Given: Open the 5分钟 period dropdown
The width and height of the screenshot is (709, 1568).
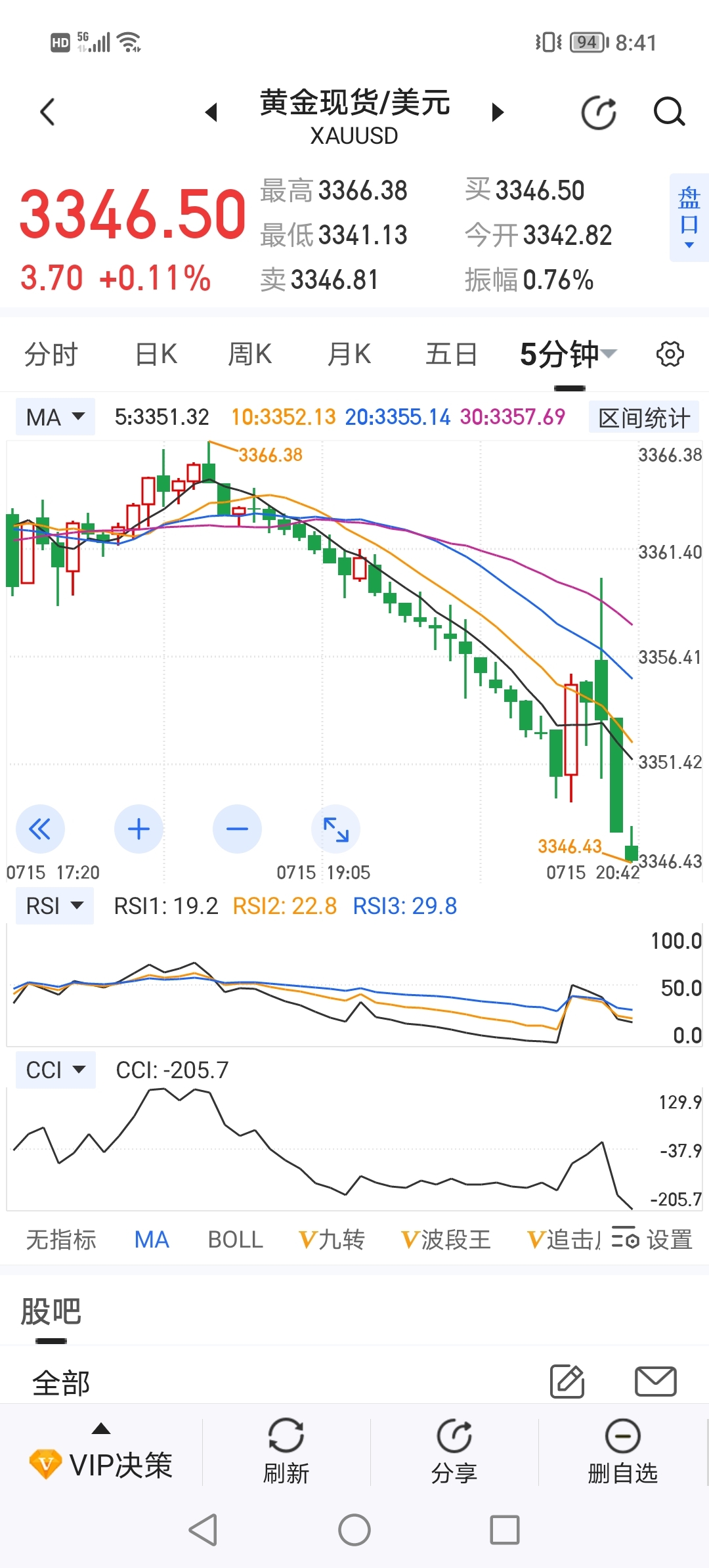Looking at the screenshot, I should click(x=569, y=355).
